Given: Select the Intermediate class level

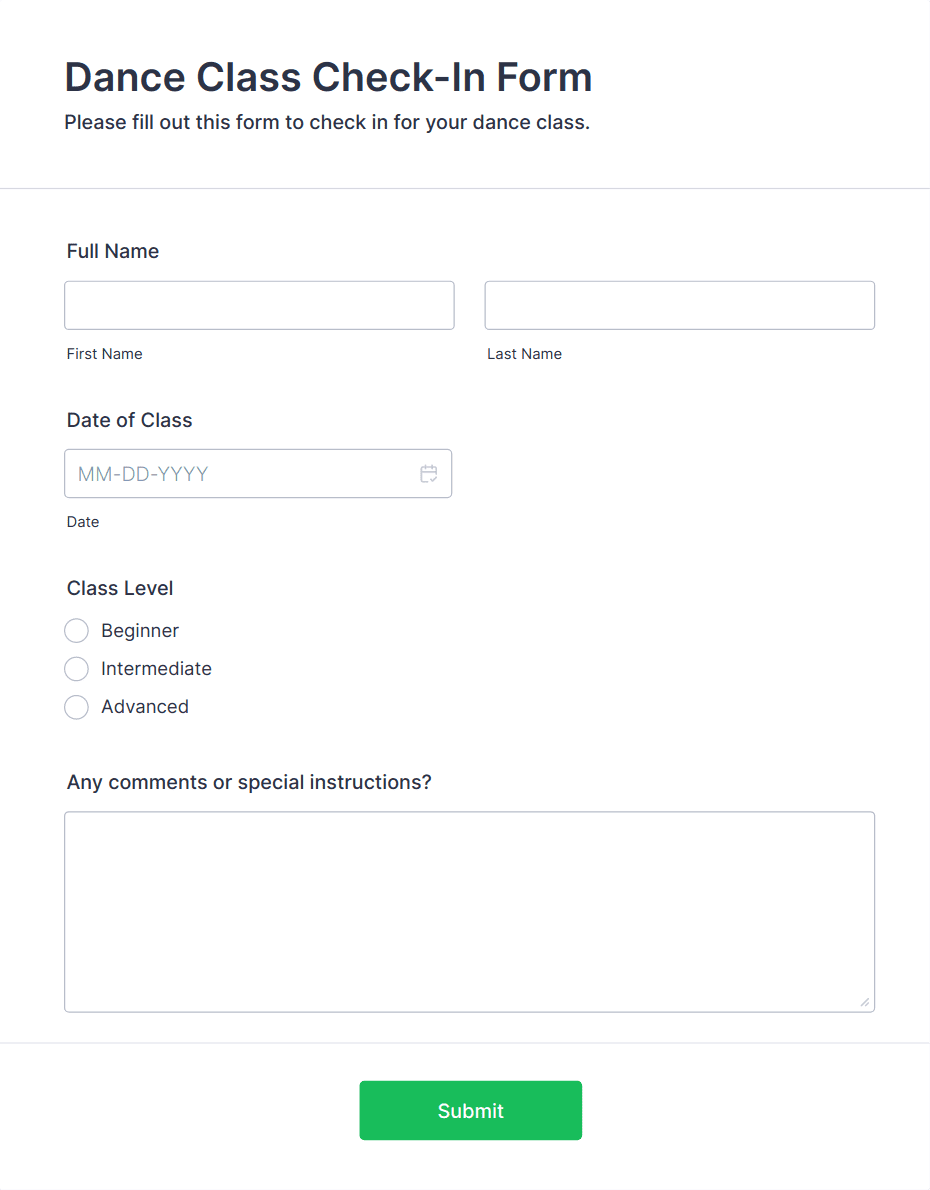Looking at the screenshot, I should coord(76,668).
